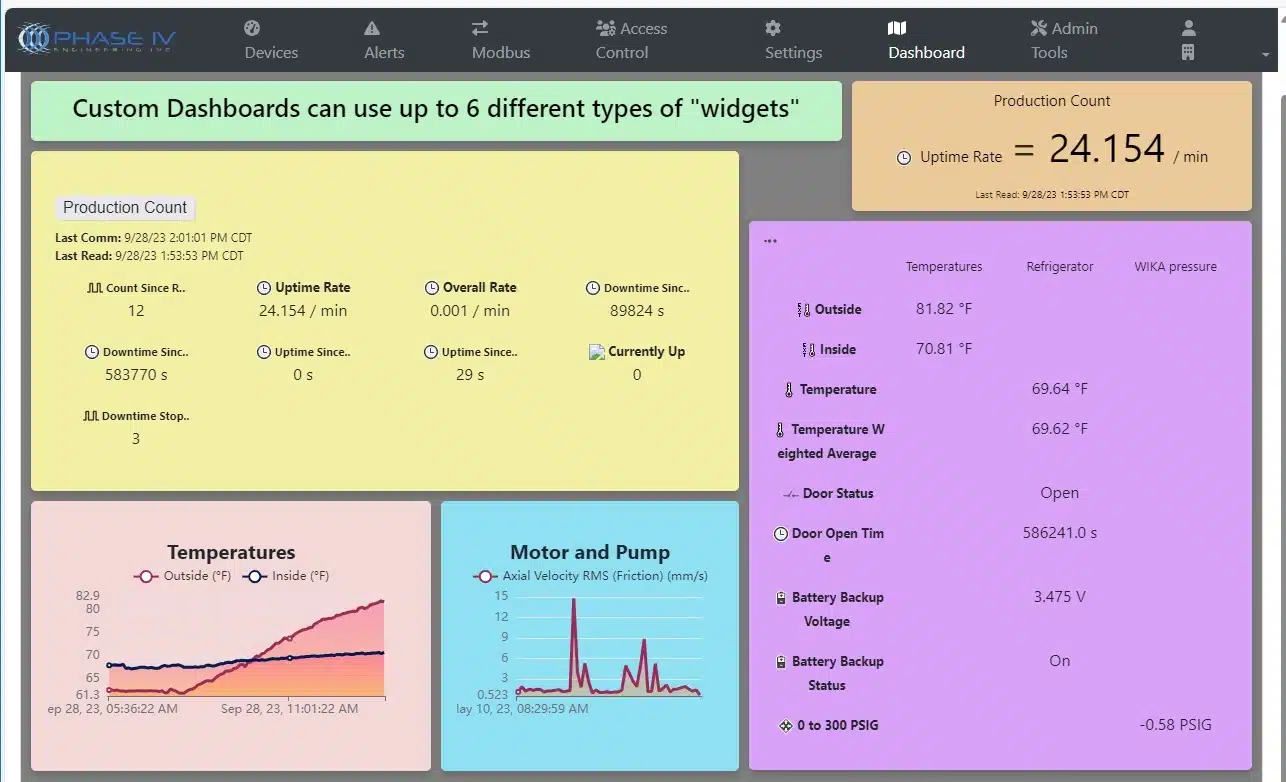1286x782 pixels.
Task: Click the Modbus arrows icon
Action: coord(480,28)
